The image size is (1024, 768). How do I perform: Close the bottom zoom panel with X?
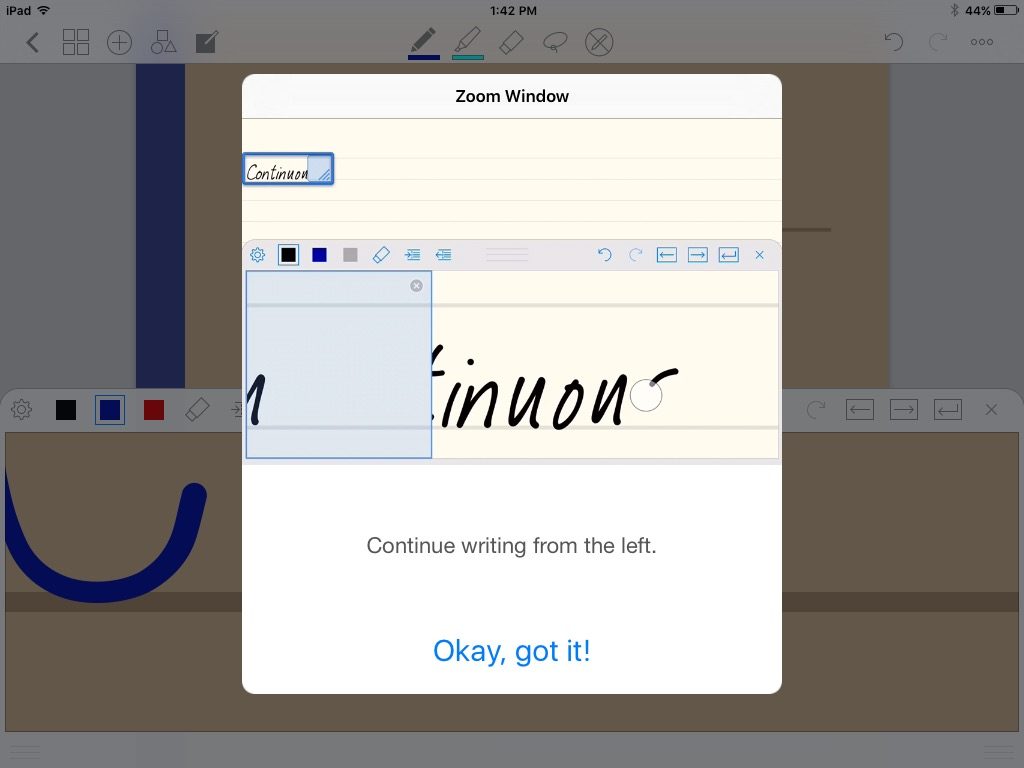tap(991, 410)
